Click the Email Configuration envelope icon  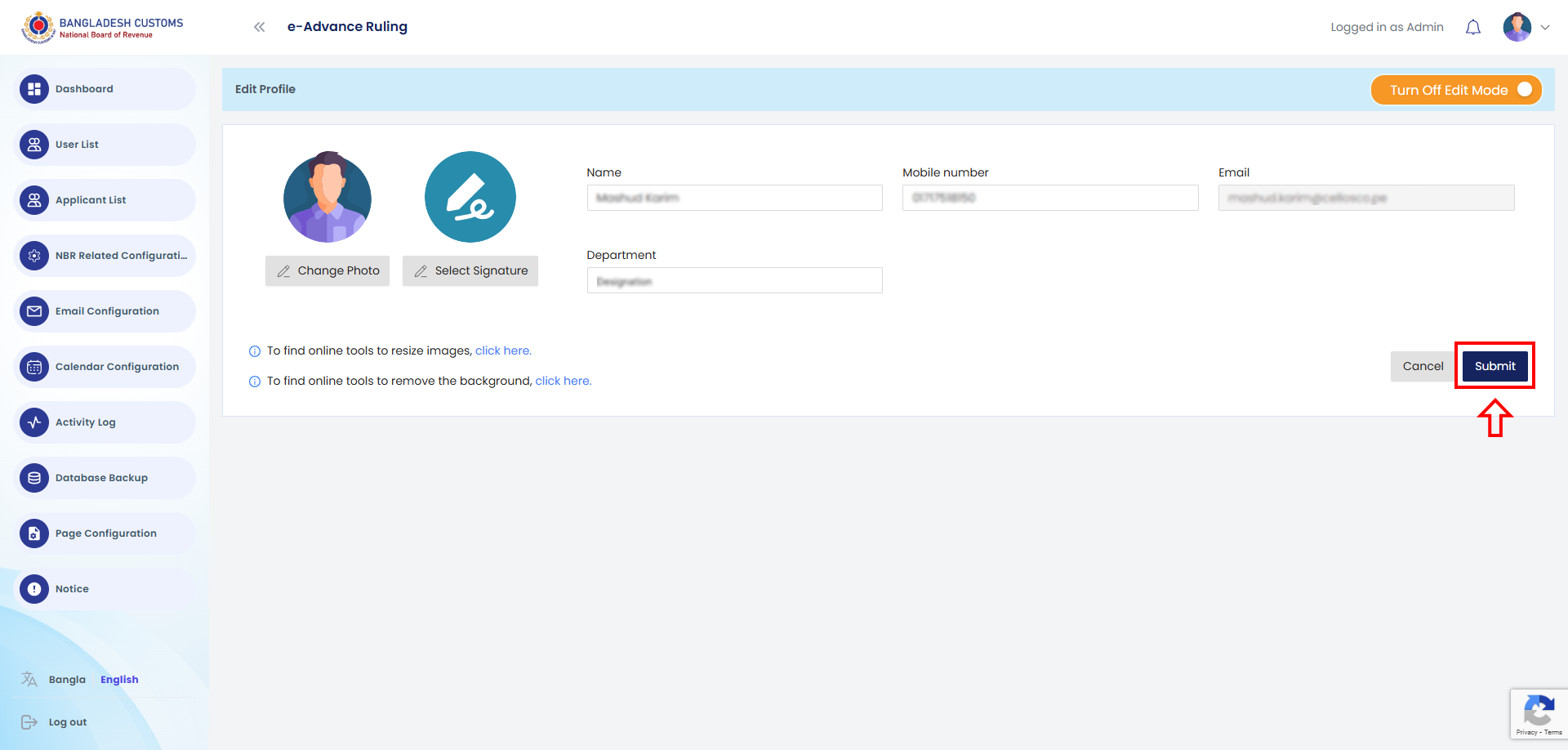coord(34,311)
